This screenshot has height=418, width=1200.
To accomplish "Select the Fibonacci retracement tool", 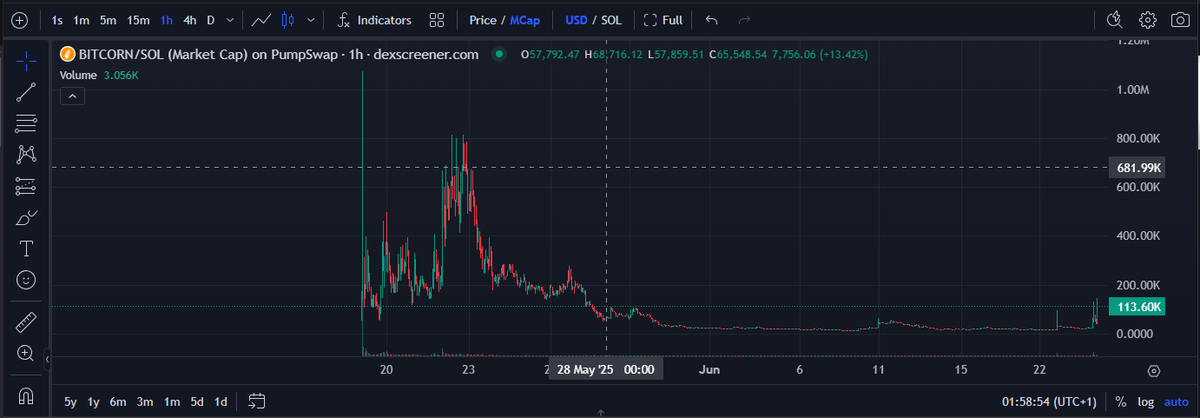I will [26, 123].
